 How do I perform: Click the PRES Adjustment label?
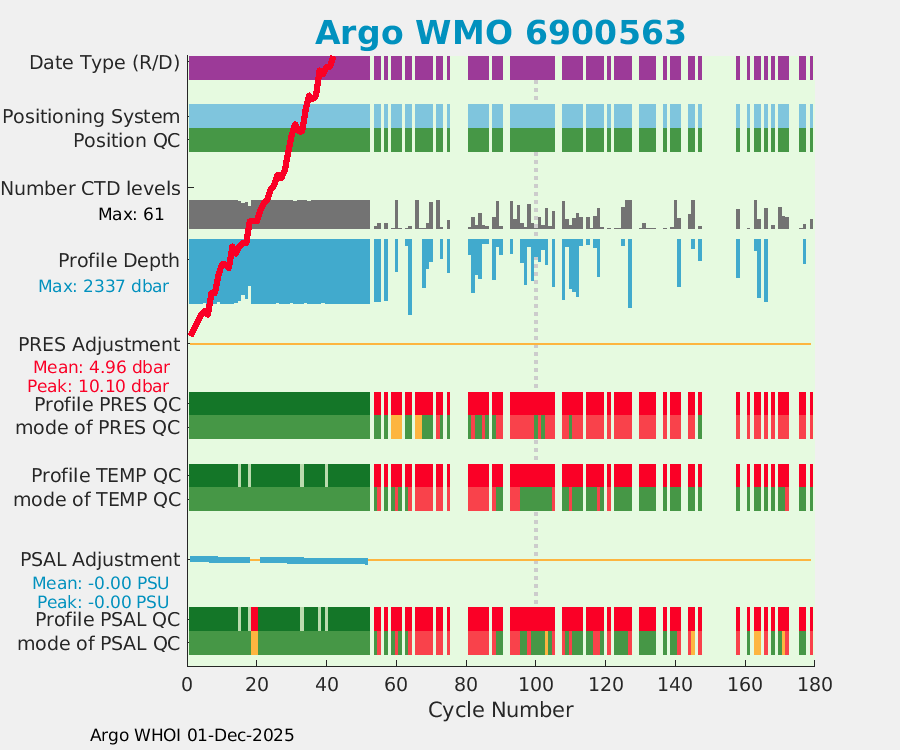[x=100, y=345]
